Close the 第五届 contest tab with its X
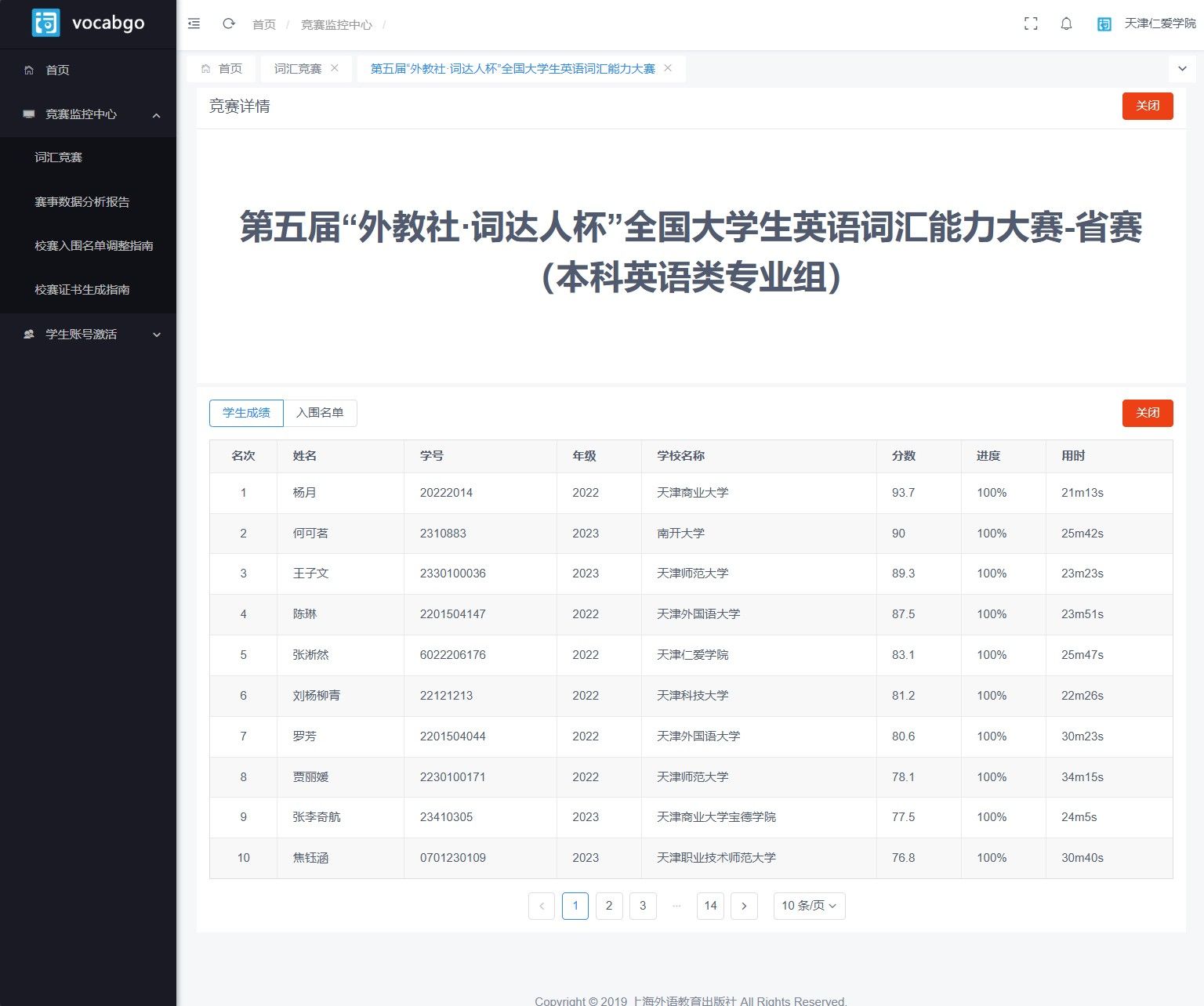 coord(668,68)
